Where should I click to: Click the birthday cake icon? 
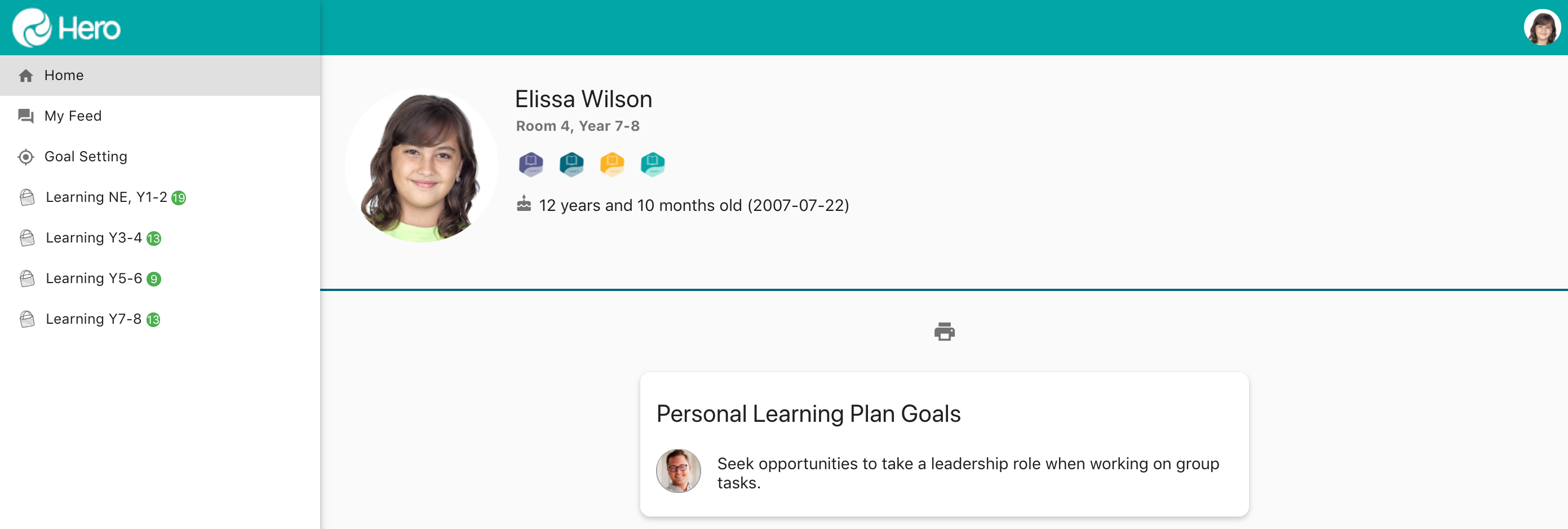click(524, 204)
